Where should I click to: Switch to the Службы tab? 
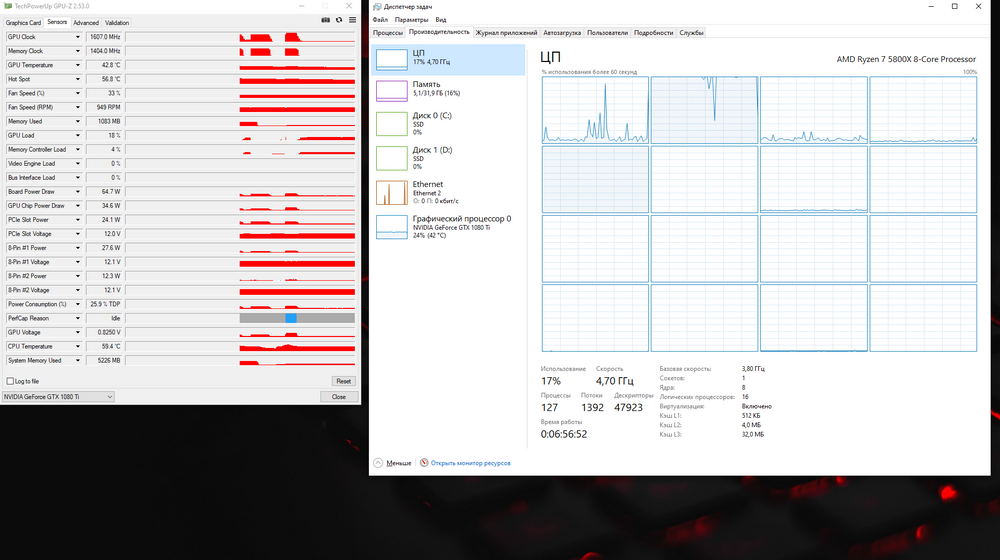691,33
